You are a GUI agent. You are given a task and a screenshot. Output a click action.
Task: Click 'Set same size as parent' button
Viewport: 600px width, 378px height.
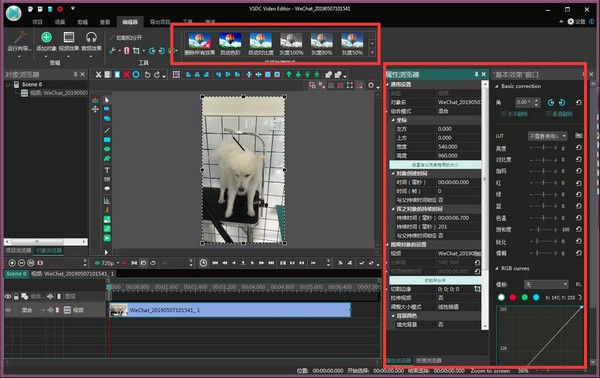(435, 165)
